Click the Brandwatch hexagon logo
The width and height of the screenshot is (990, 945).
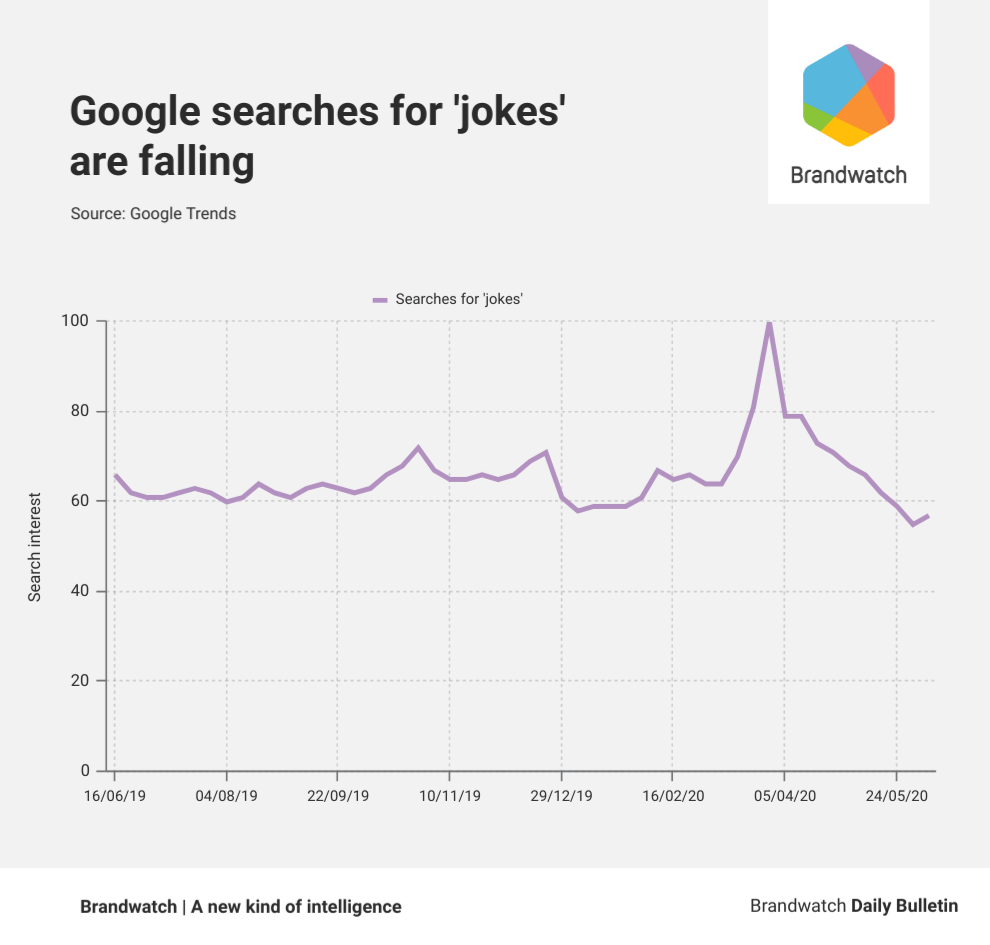[x=848, y=95]
